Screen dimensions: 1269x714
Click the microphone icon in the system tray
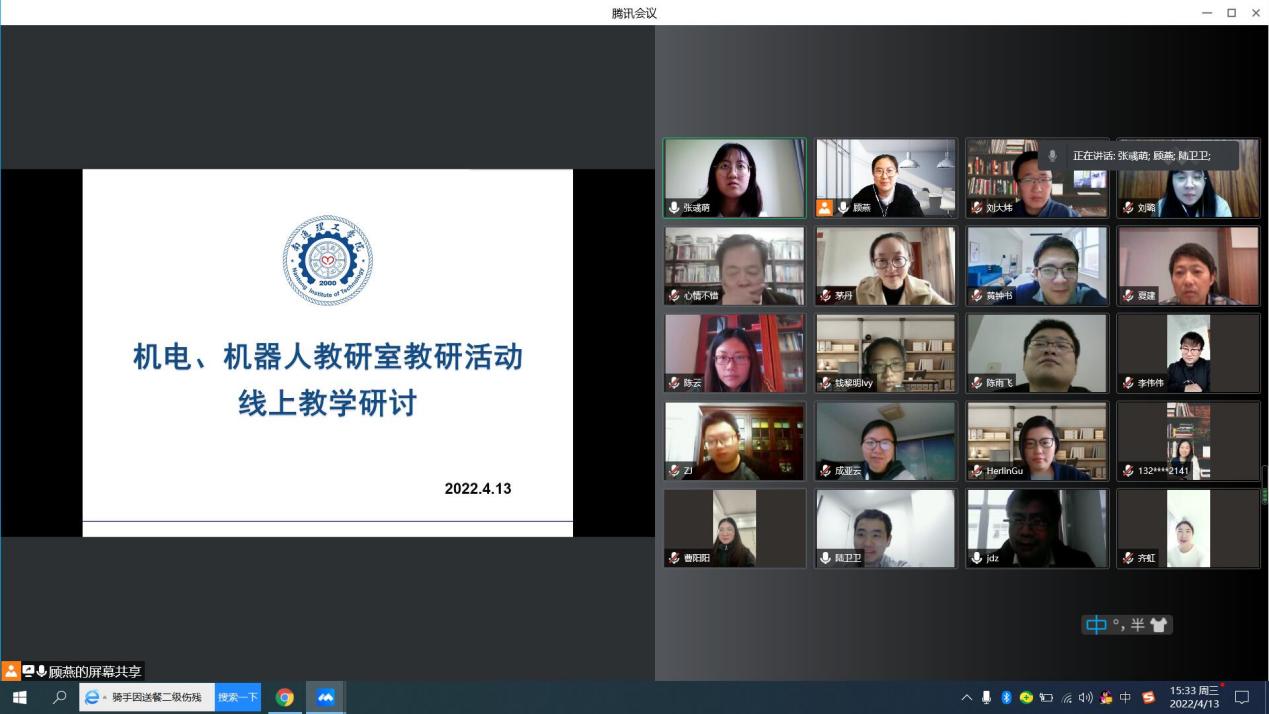click(x=987, y=697)
